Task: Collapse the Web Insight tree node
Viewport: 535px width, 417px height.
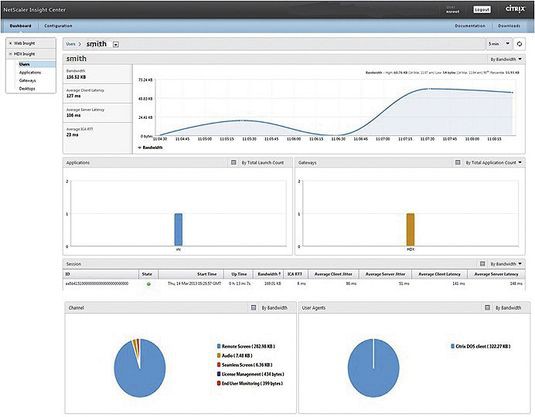Action: 10,43
